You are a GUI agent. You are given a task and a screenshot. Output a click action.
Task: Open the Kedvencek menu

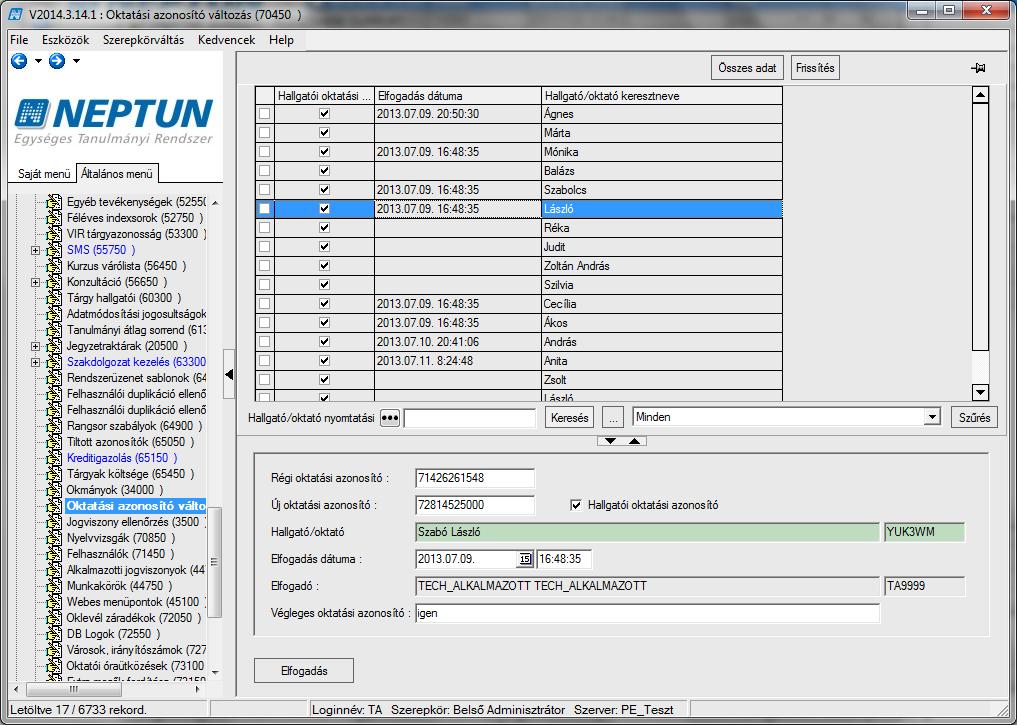pos(226,40)
